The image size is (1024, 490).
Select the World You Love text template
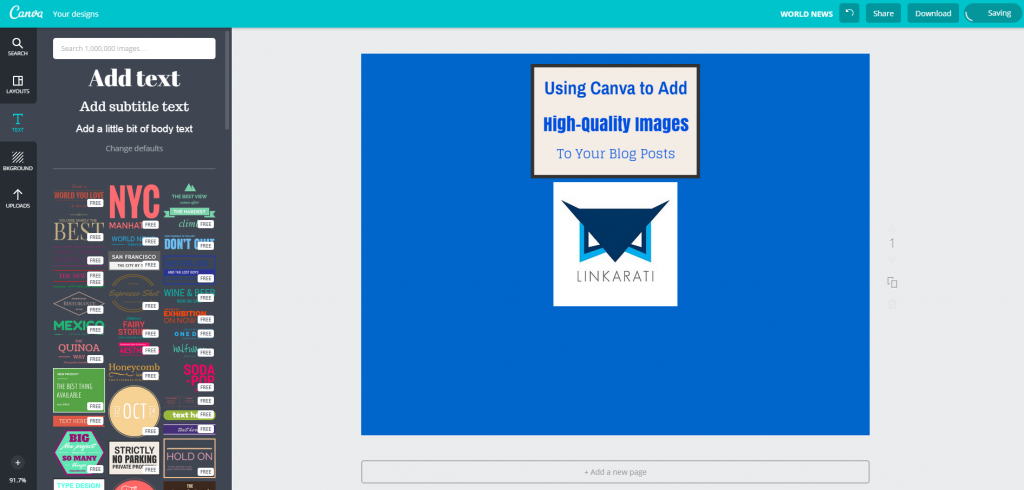pos(78,195)
